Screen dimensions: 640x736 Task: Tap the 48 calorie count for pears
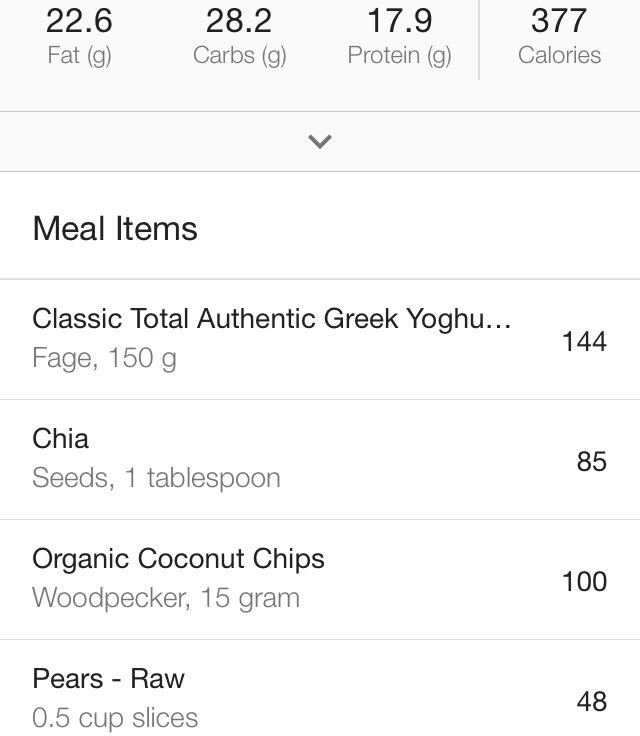591,701
